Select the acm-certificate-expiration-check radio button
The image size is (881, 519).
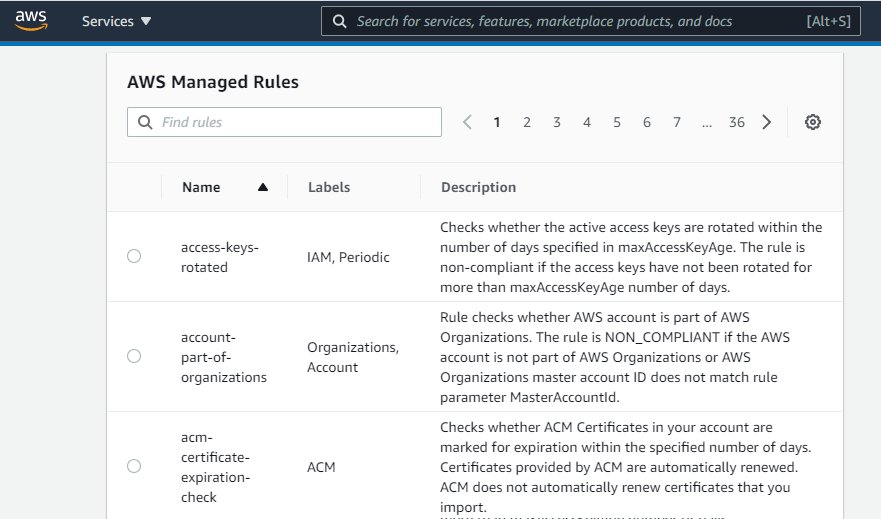[134, 466]
